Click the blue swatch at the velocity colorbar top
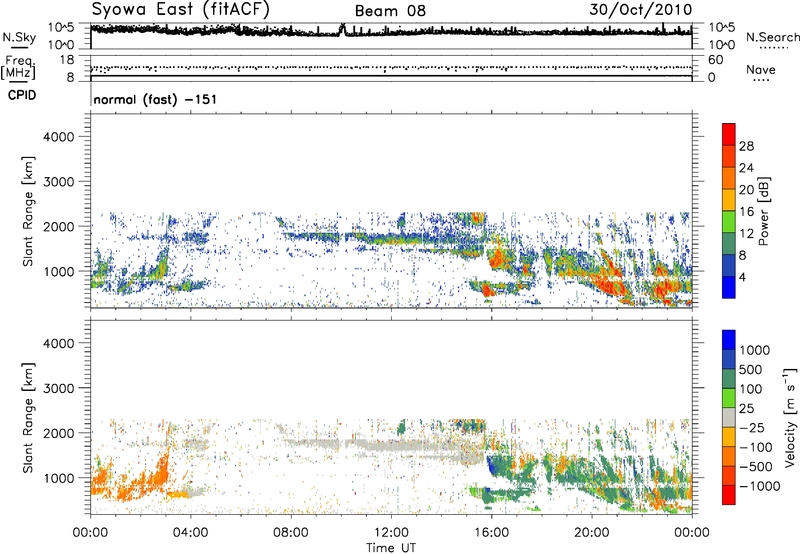Image resolution: width=800 pixels, height=554 pixels. point(729,340)
